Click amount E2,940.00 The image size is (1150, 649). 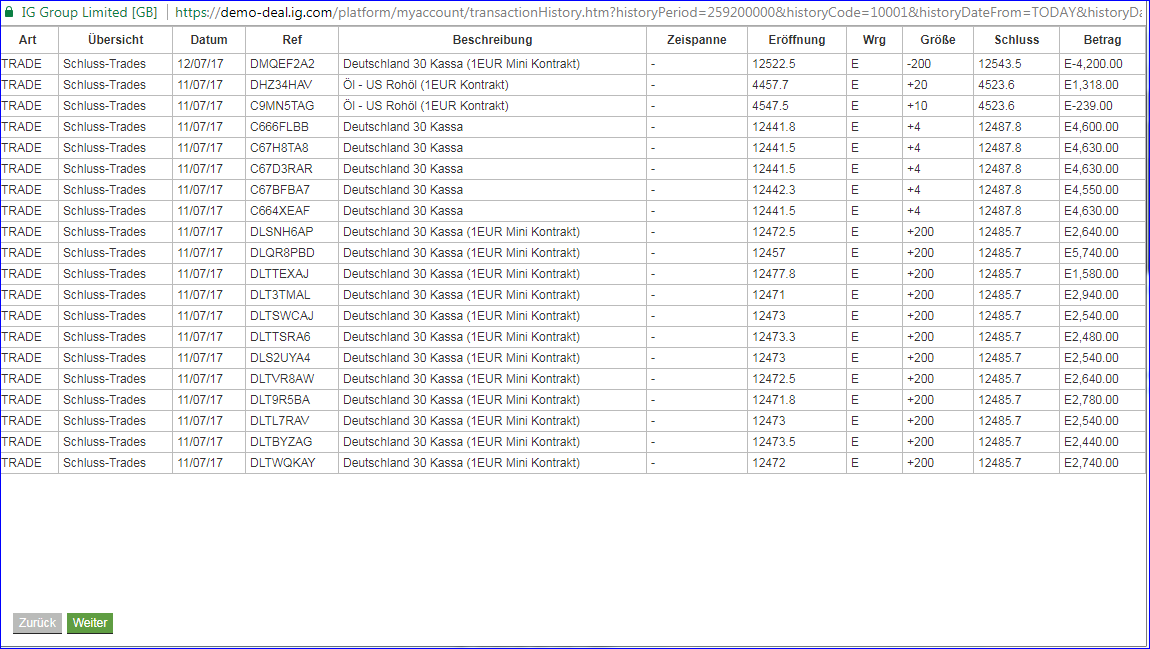(x=1091, y=295)
